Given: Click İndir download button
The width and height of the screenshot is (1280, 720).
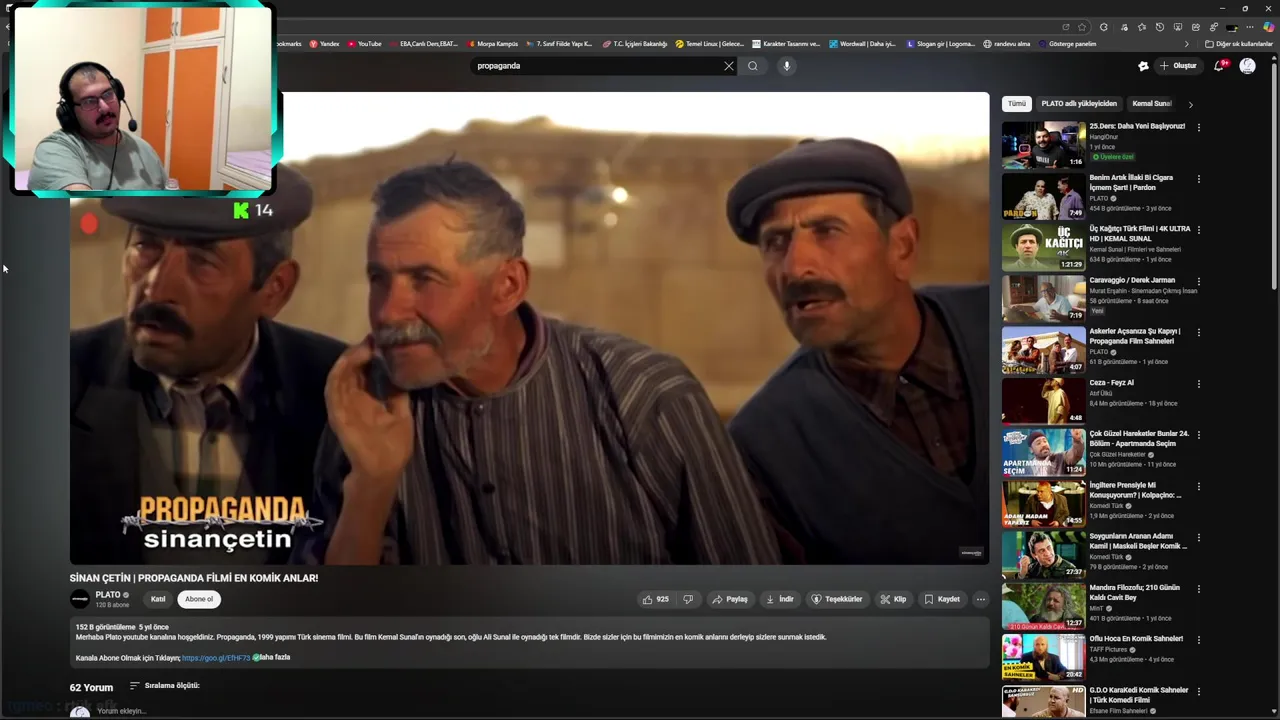Looking at the screenshot, I should tap(780, 599).
